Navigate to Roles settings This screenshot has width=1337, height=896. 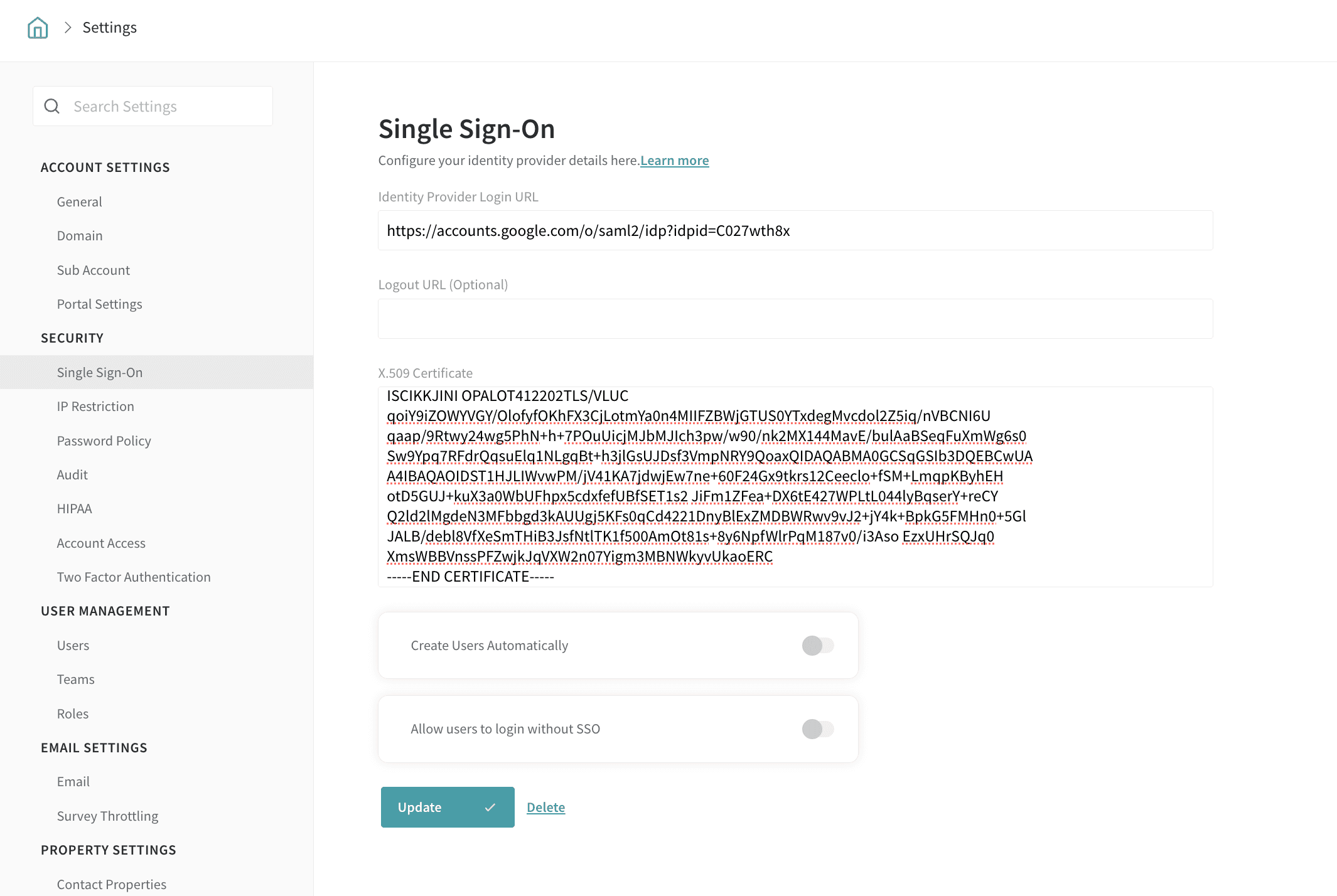[73, 714]
